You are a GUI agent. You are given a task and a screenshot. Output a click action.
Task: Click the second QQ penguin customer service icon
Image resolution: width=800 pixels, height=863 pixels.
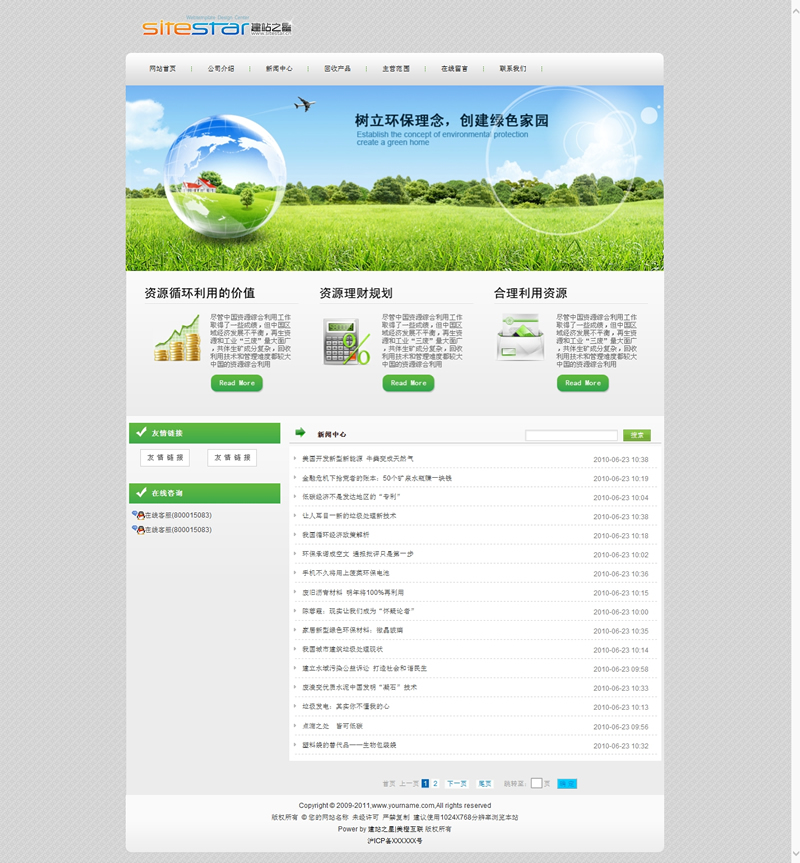pos(138,530)
